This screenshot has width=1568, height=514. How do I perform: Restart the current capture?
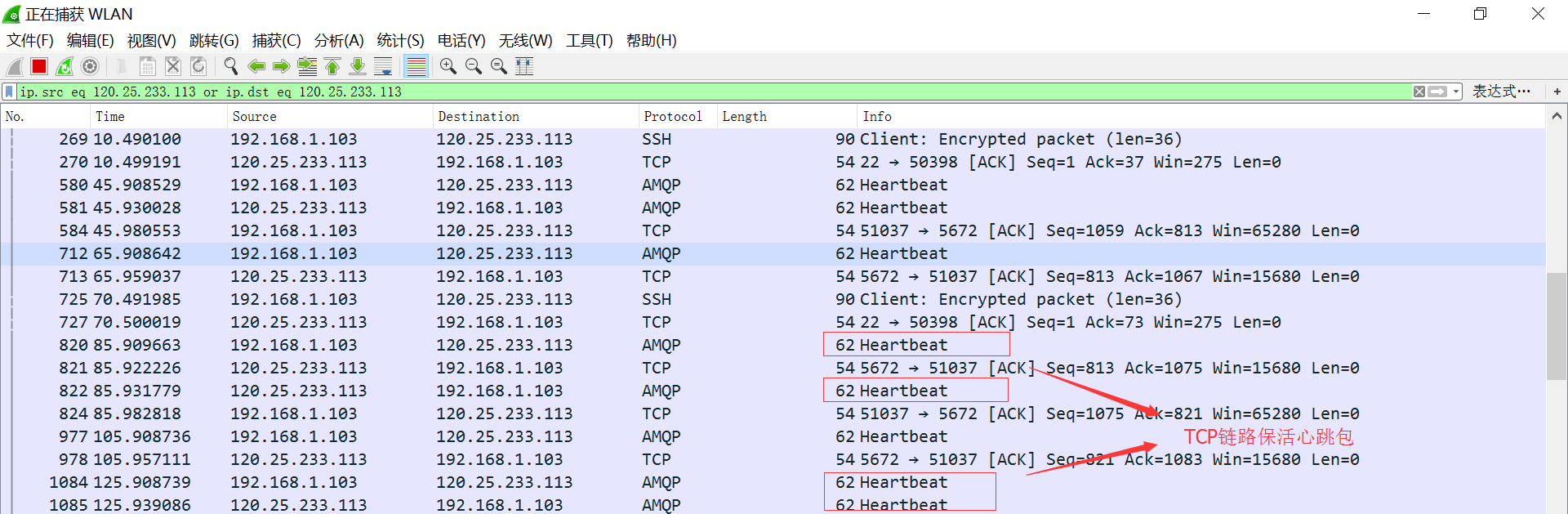point(65,66)
